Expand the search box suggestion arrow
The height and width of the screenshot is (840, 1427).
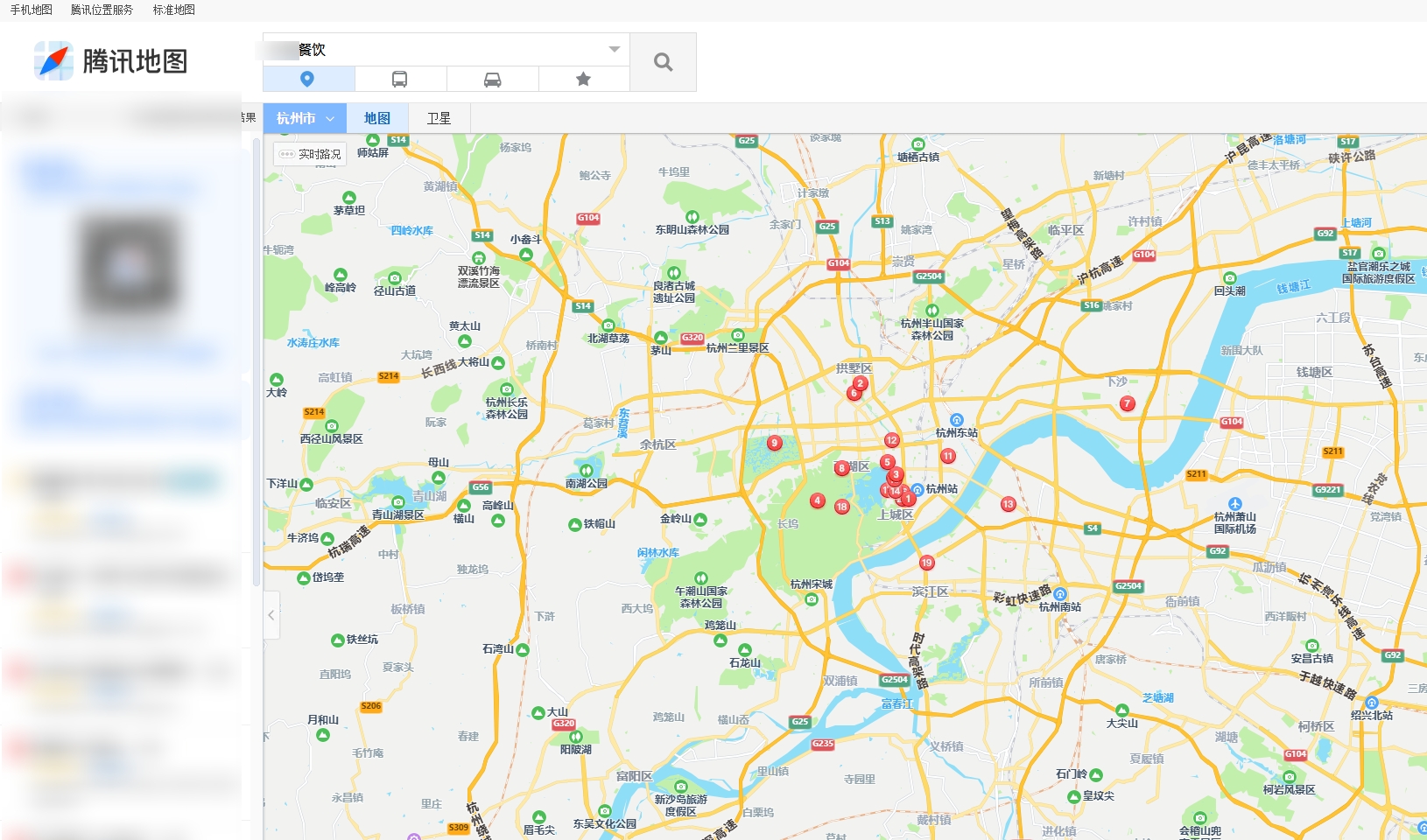[x=614, y=49]
